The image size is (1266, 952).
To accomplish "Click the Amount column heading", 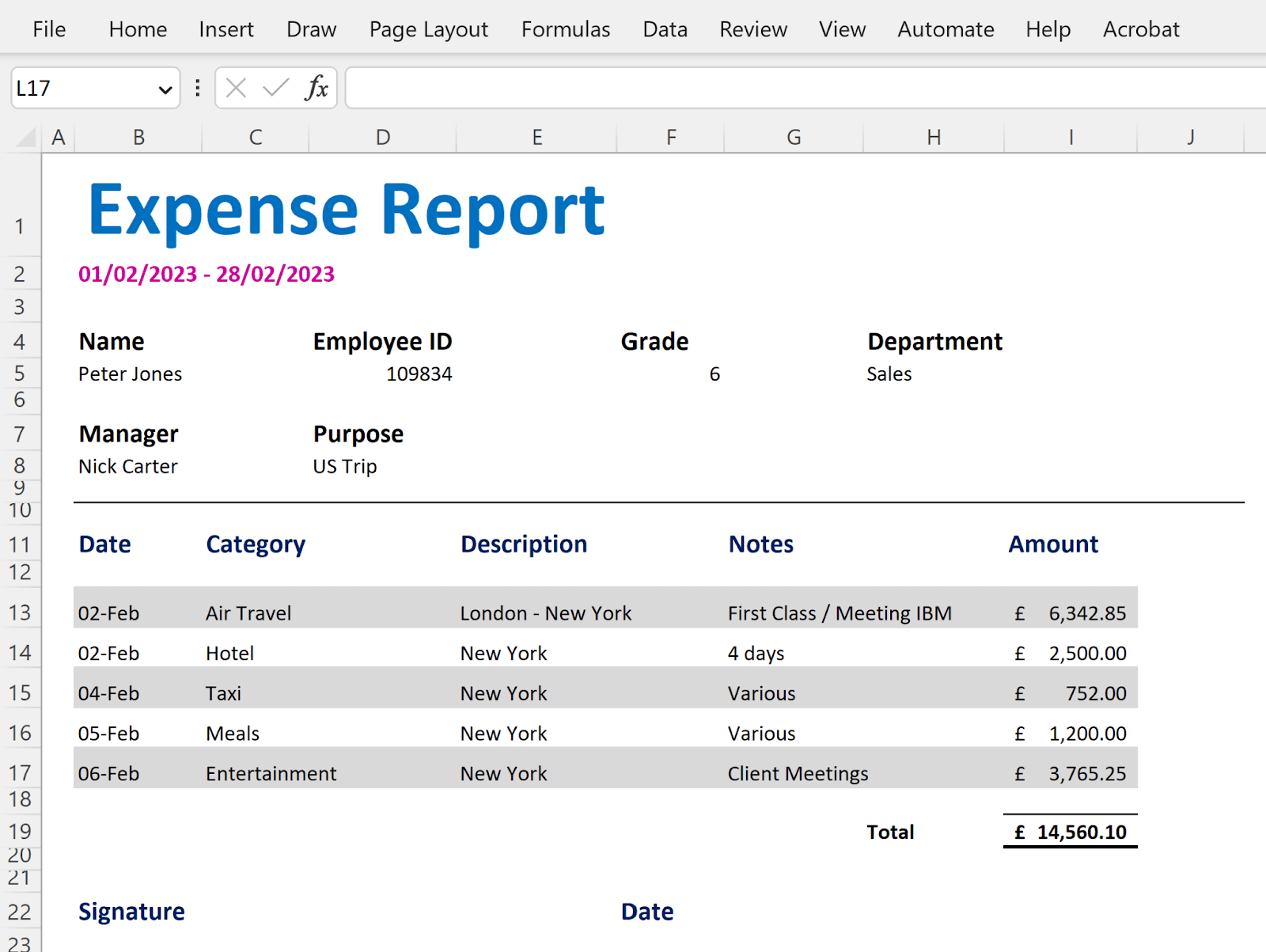I will pyautogui.click(x=1053, y=544).
